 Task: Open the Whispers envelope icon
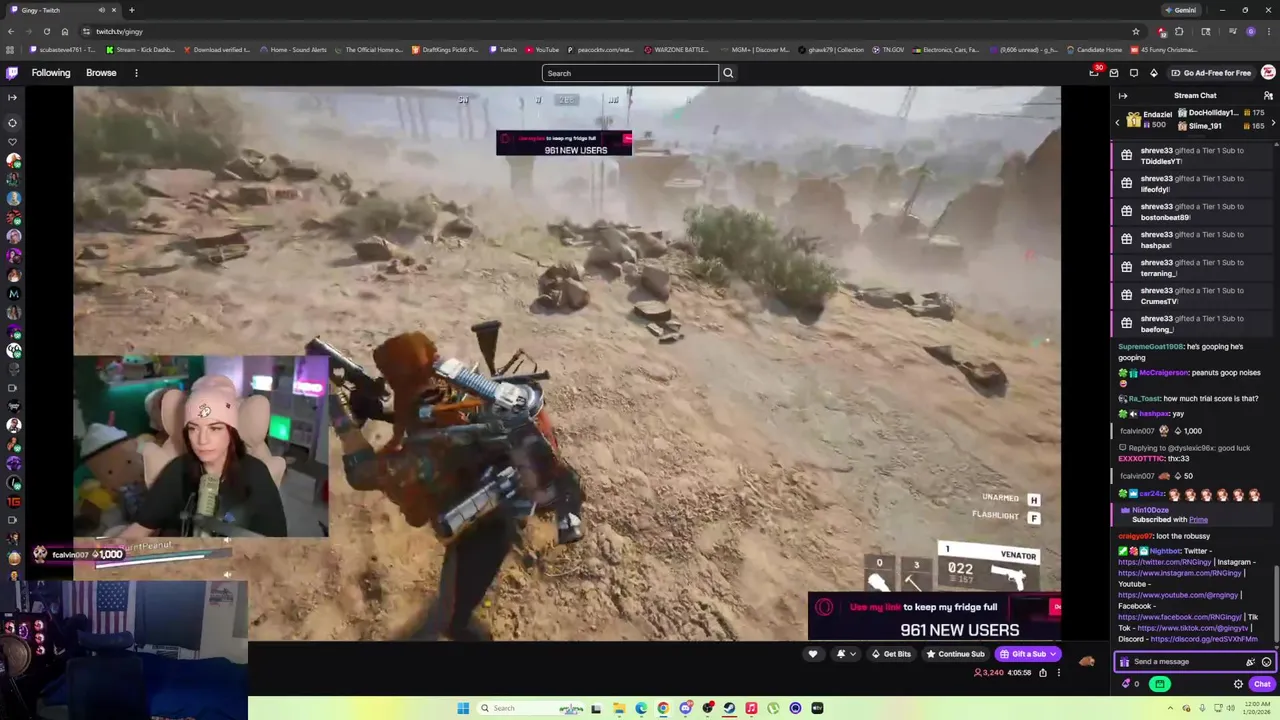point(1114,73)
